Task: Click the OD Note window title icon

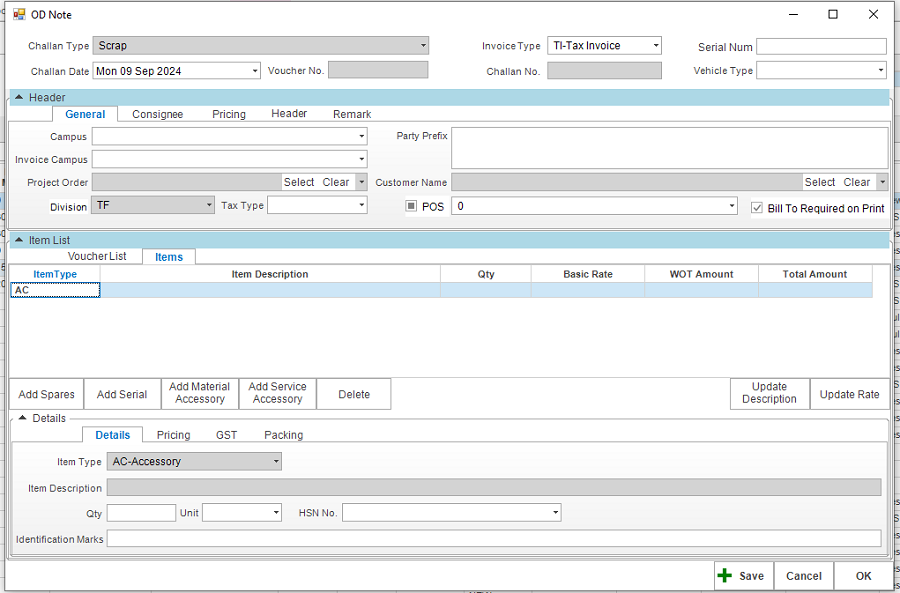Action: click(x=19, y=15)
